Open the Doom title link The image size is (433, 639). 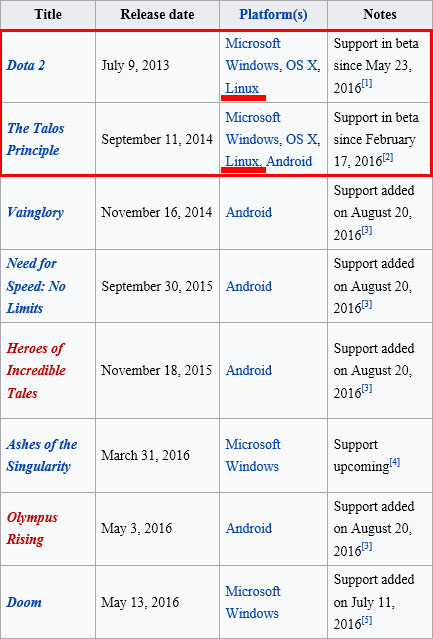[24, 602]
